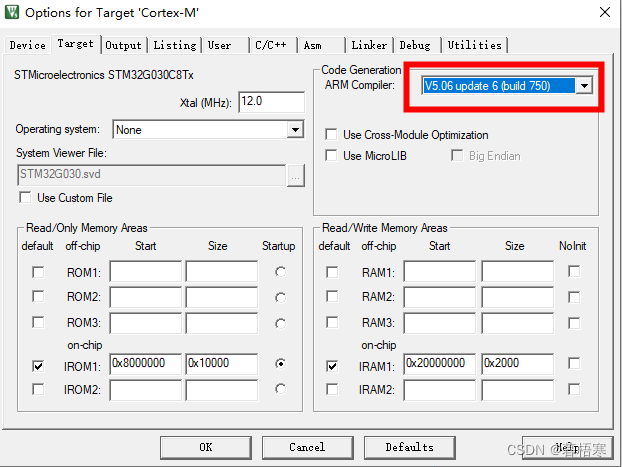This screenshot has height=467, width=622.
Task: Check the ROM2 default checkbox
Action: point(38,296)
